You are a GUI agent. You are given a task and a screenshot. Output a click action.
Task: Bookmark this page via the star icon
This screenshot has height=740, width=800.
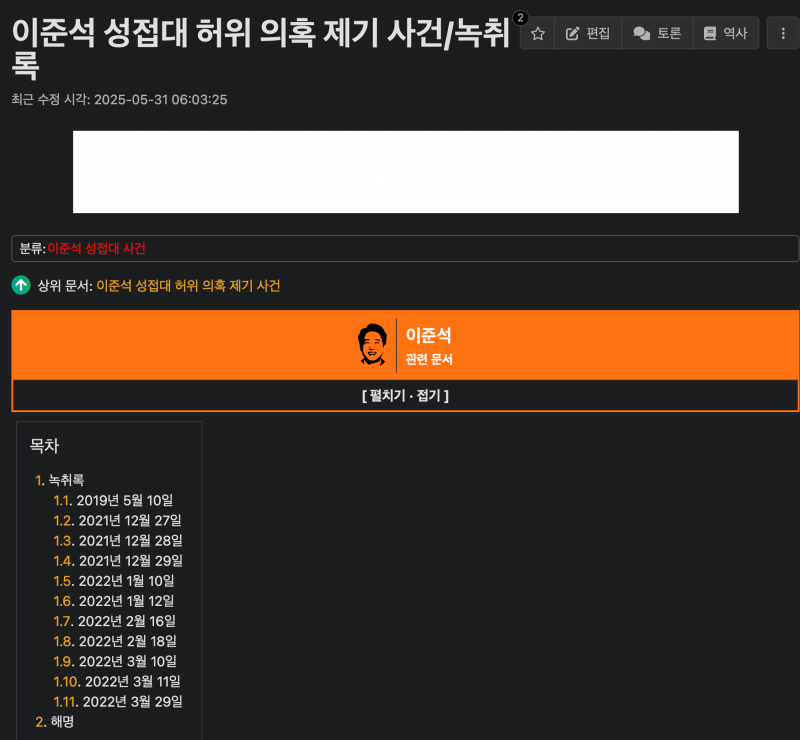[x=537, y=33]
